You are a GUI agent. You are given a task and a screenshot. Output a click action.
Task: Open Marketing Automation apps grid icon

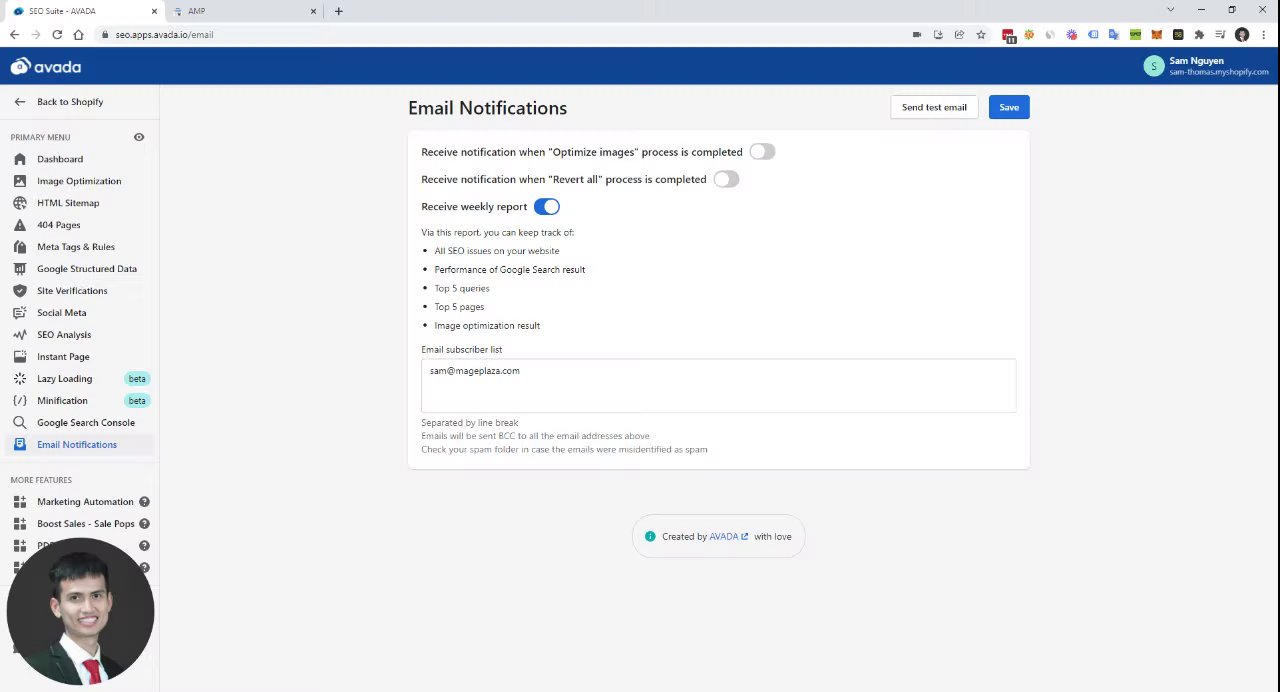[x=20, y=502]
